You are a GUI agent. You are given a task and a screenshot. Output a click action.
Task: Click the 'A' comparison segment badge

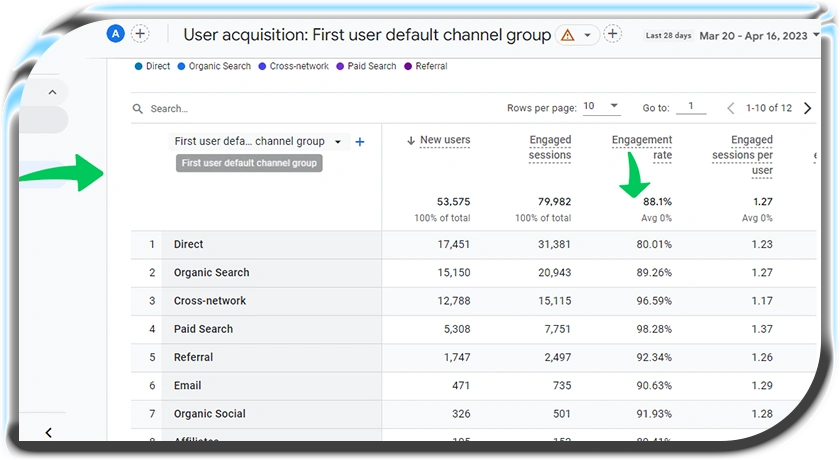[x=116, y=34]
